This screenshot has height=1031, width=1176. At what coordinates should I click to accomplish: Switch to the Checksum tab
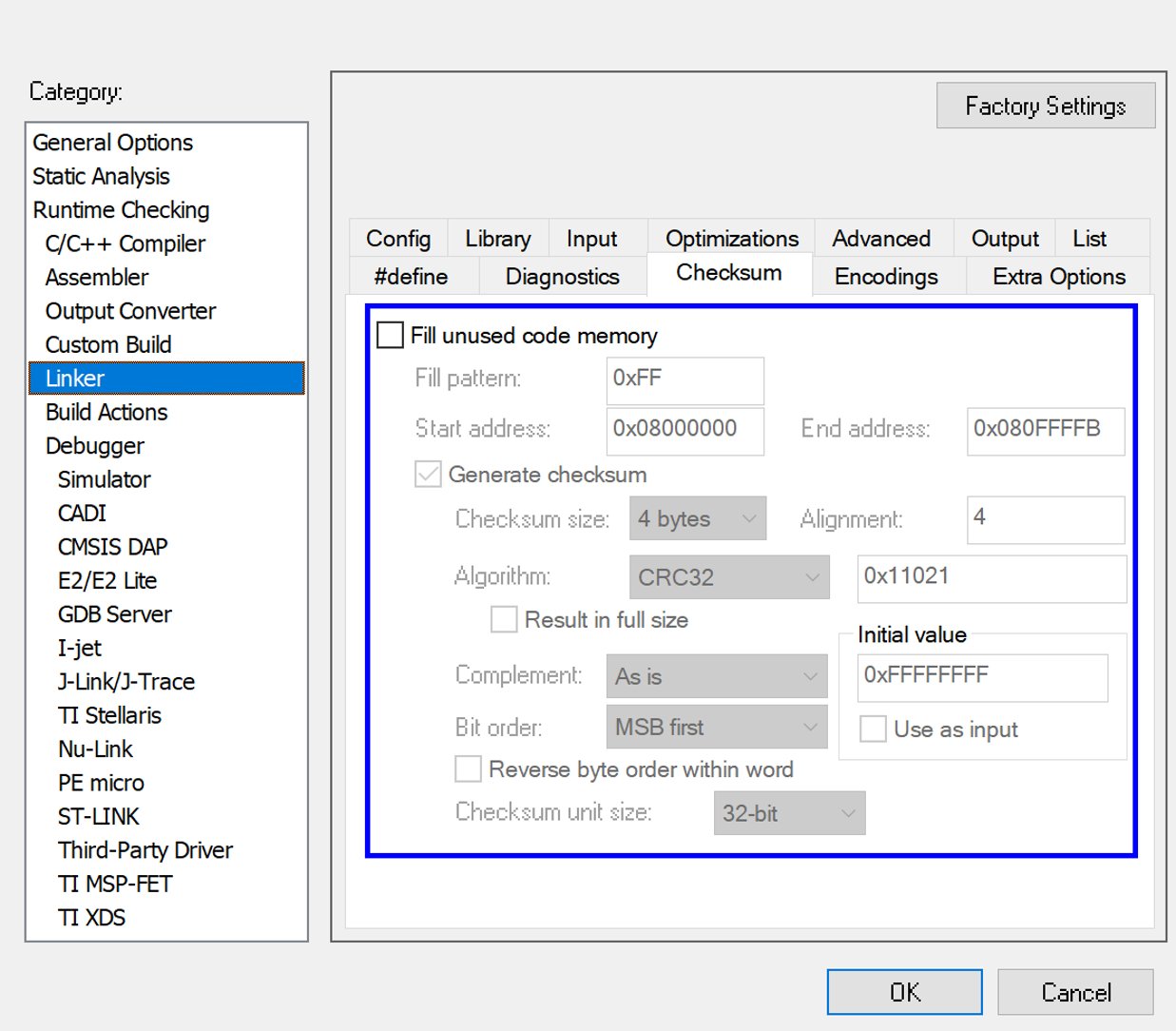point(728,273)
